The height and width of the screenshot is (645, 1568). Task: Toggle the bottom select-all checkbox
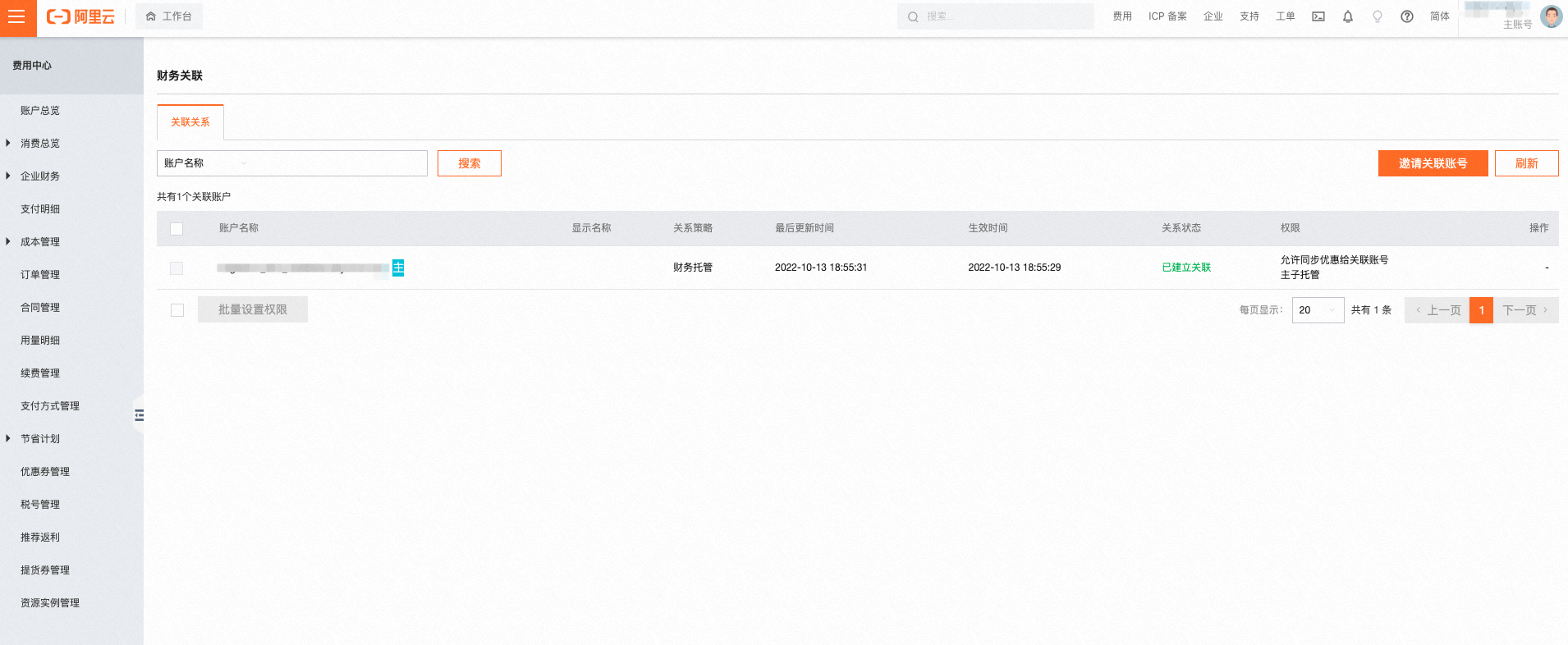pos(177,310)
